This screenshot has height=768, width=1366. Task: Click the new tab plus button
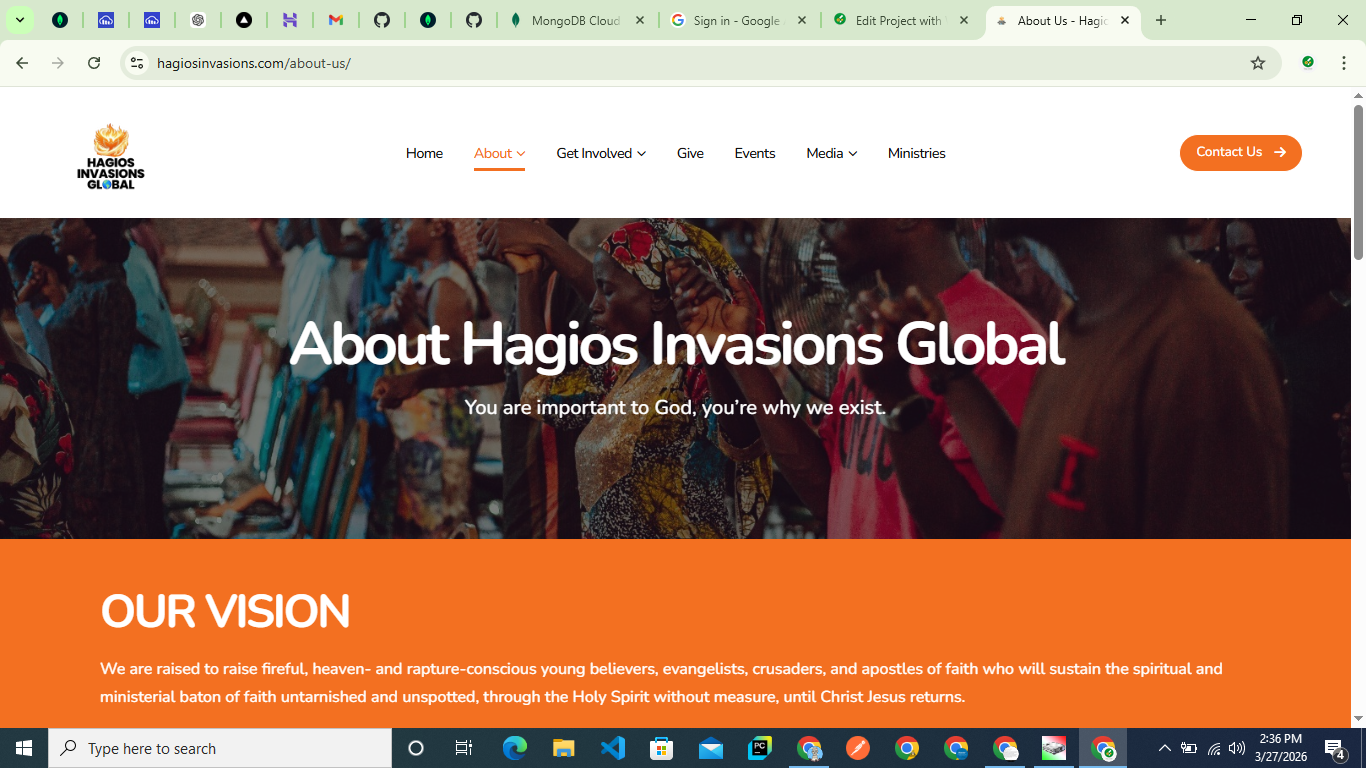click(x=1161, y=20)
